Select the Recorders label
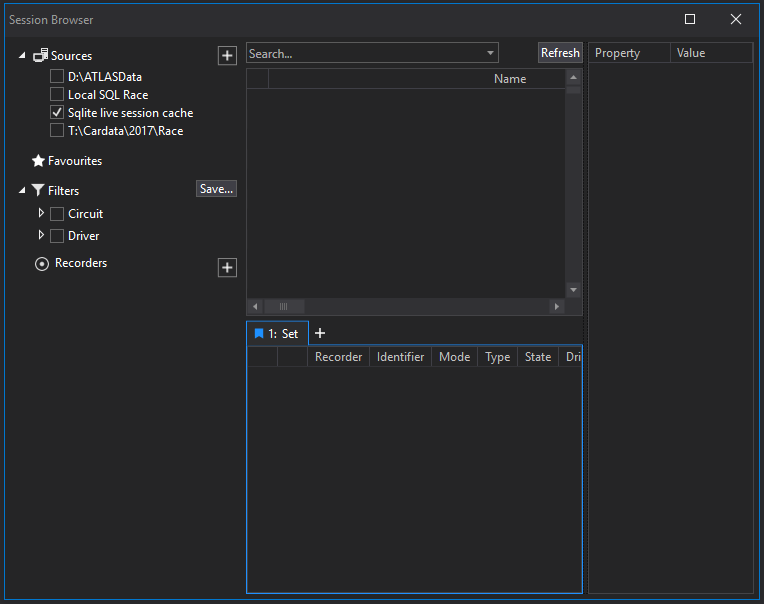The height and width of the screenshot is (604, 764). click(x=81, y=263)
